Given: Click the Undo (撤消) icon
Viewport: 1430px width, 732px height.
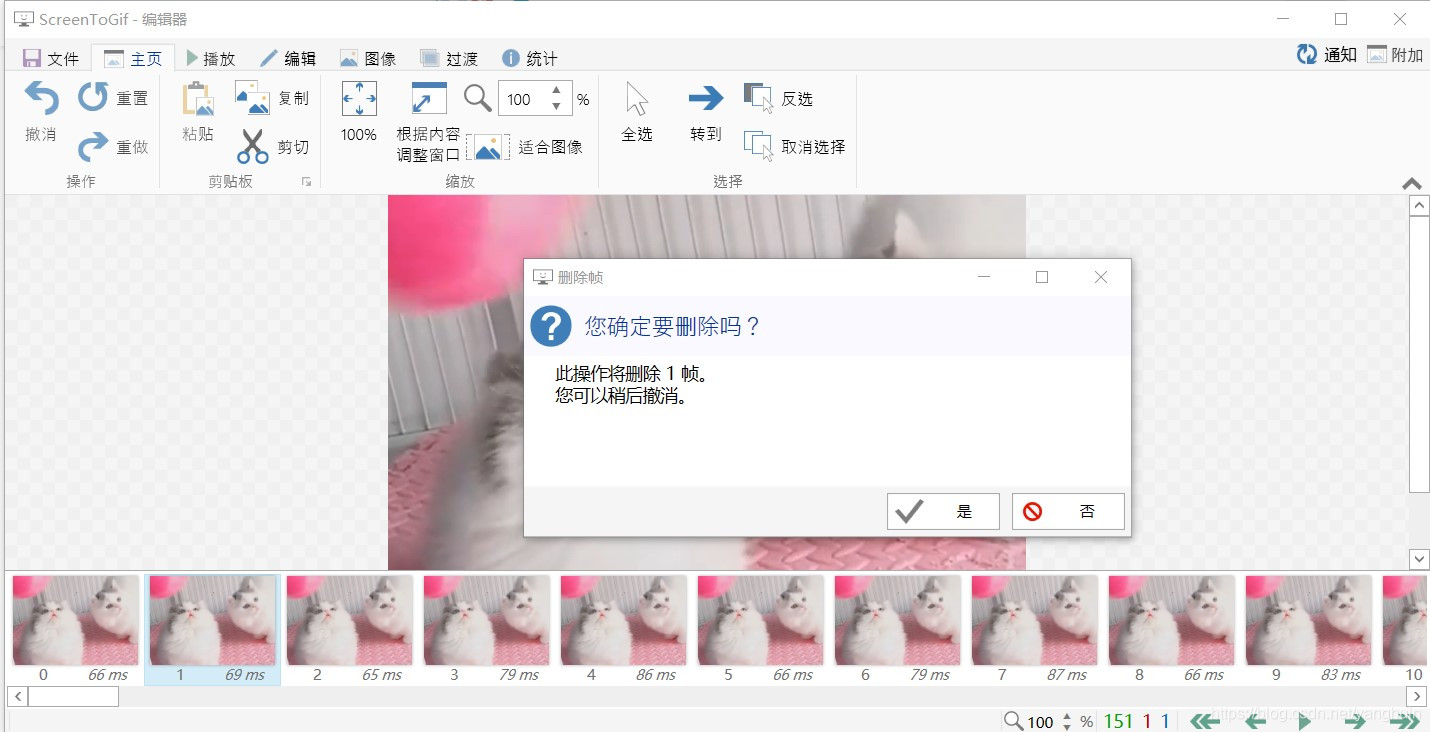Looking at the screenshot, I should click(x=41, y=99).
